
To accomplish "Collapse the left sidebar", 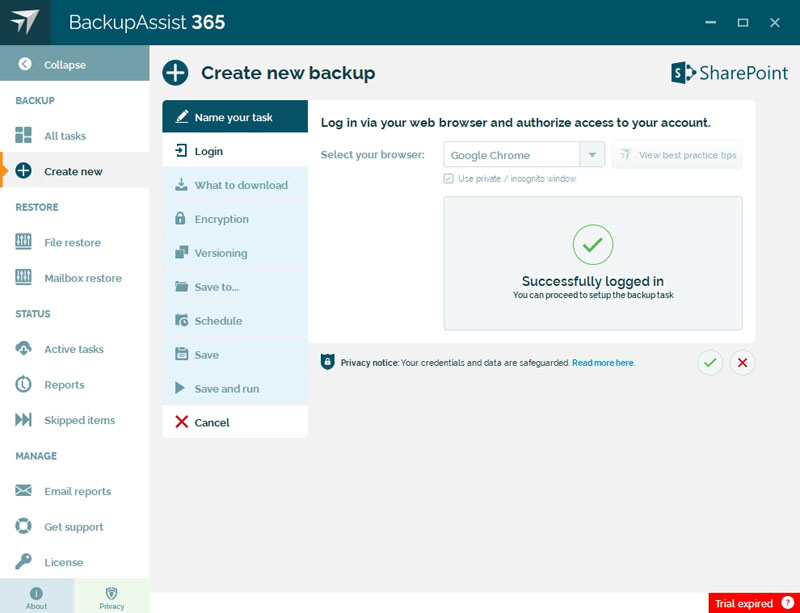I will (74, 64).
